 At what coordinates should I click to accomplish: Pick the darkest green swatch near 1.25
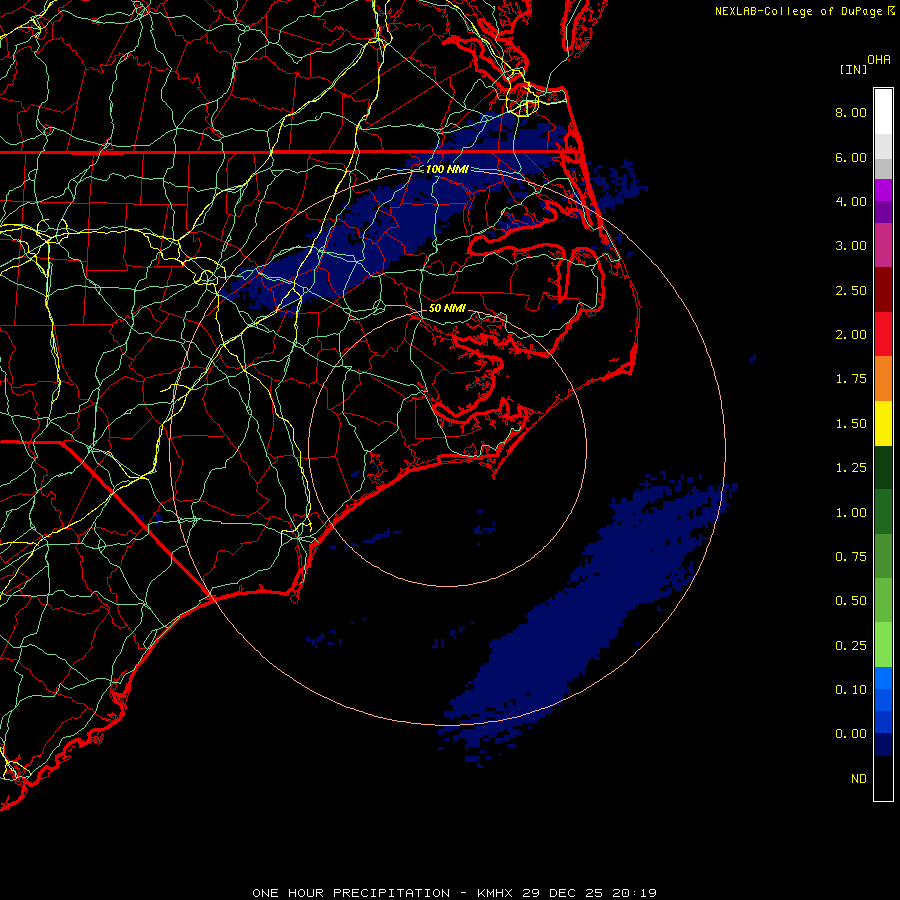coord(883,467)
